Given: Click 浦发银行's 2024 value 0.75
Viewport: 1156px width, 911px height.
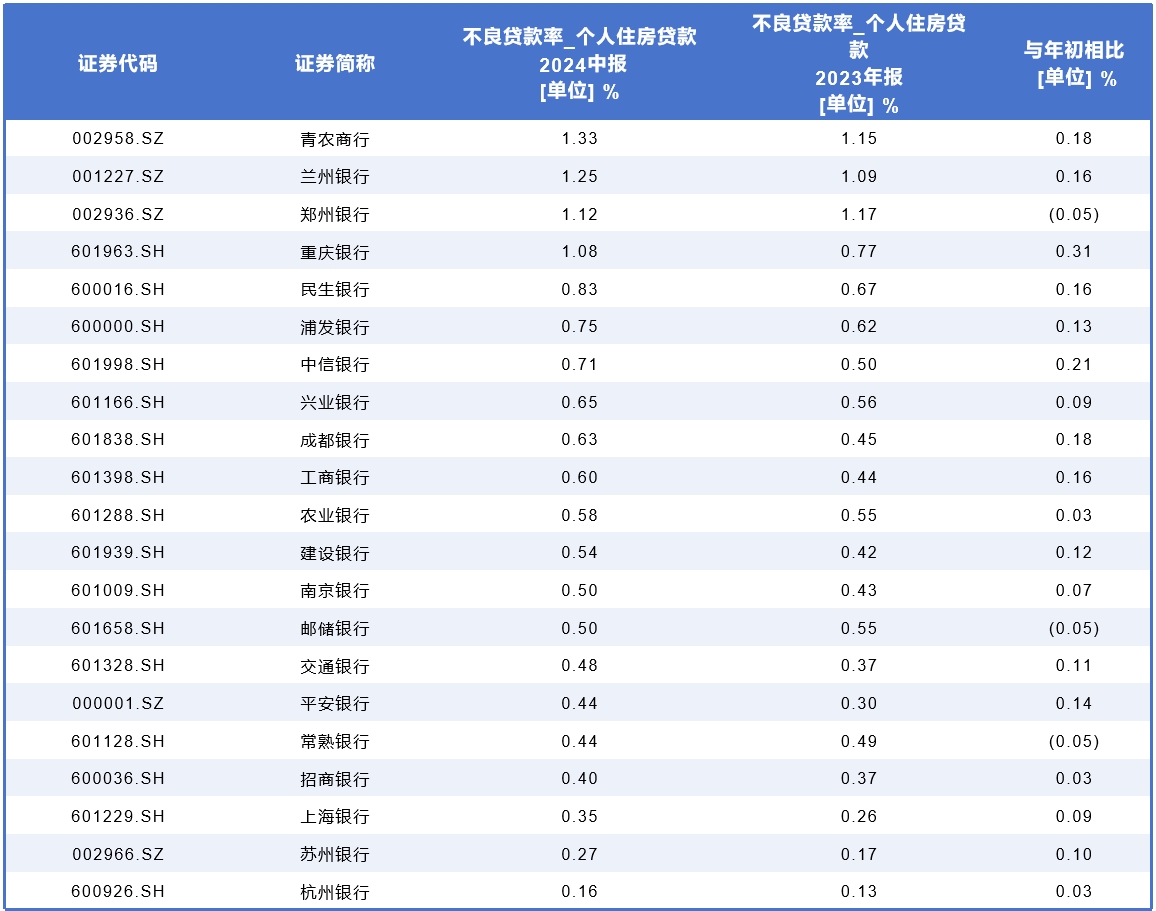Looking at the screenshot, I should [x=579, y=327].
